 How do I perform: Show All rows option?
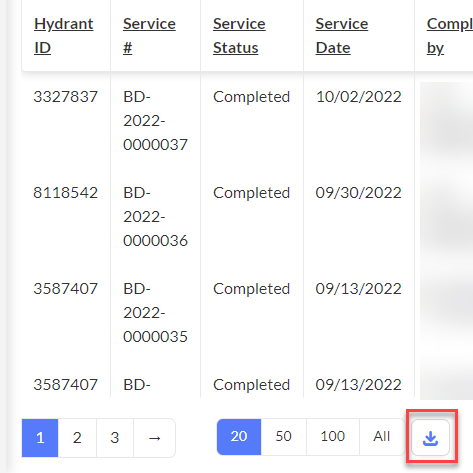tap(382, 437)
